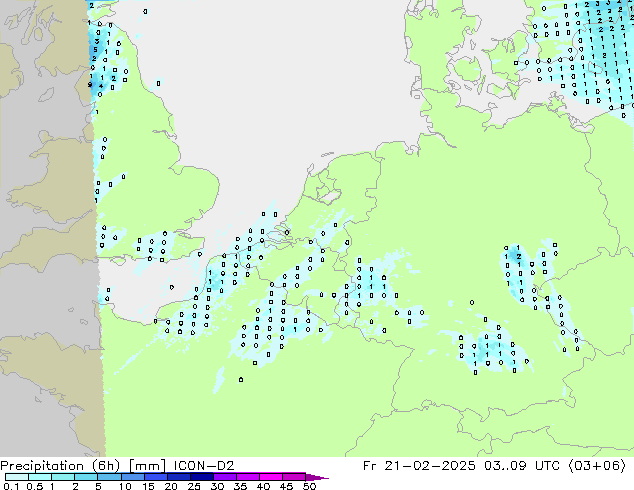Click the 'Fr' weekday label
The height and width of the screenshot is (490, 634).
(370, 466)
